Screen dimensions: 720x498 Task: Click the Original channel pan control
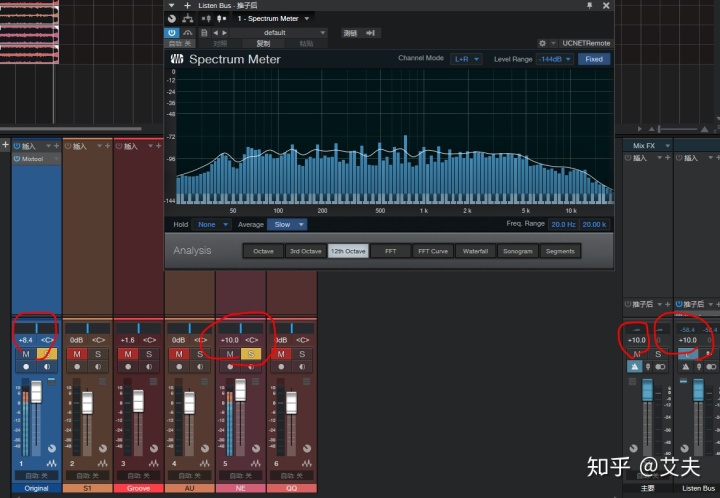click(x=37, y=328)
